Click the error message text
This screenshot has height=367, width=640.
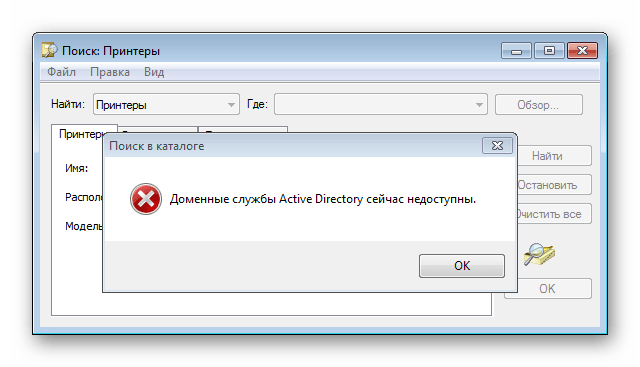(x=323, y=199)
